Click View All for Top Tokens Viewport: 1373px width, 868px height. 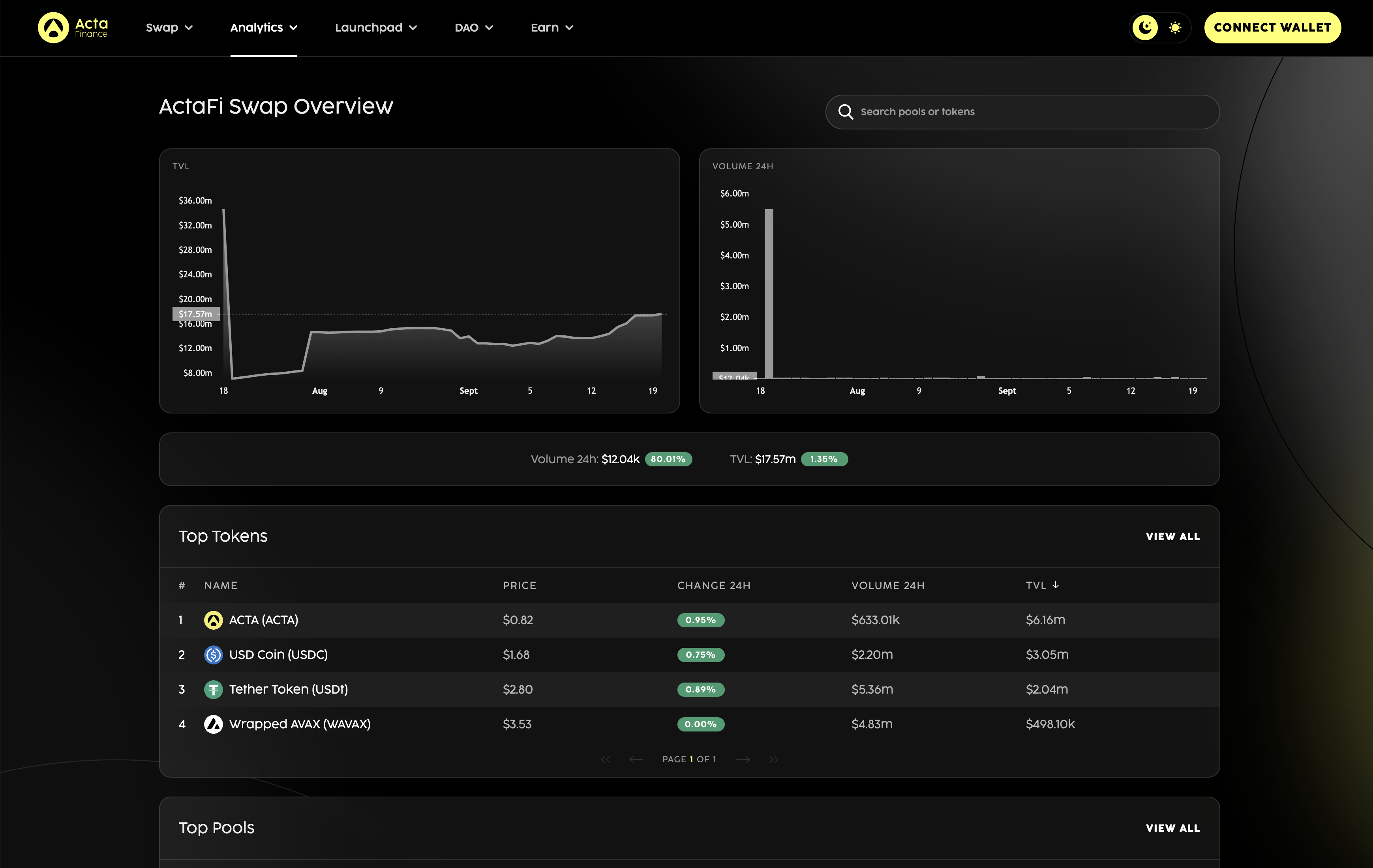pos(1173,536)
